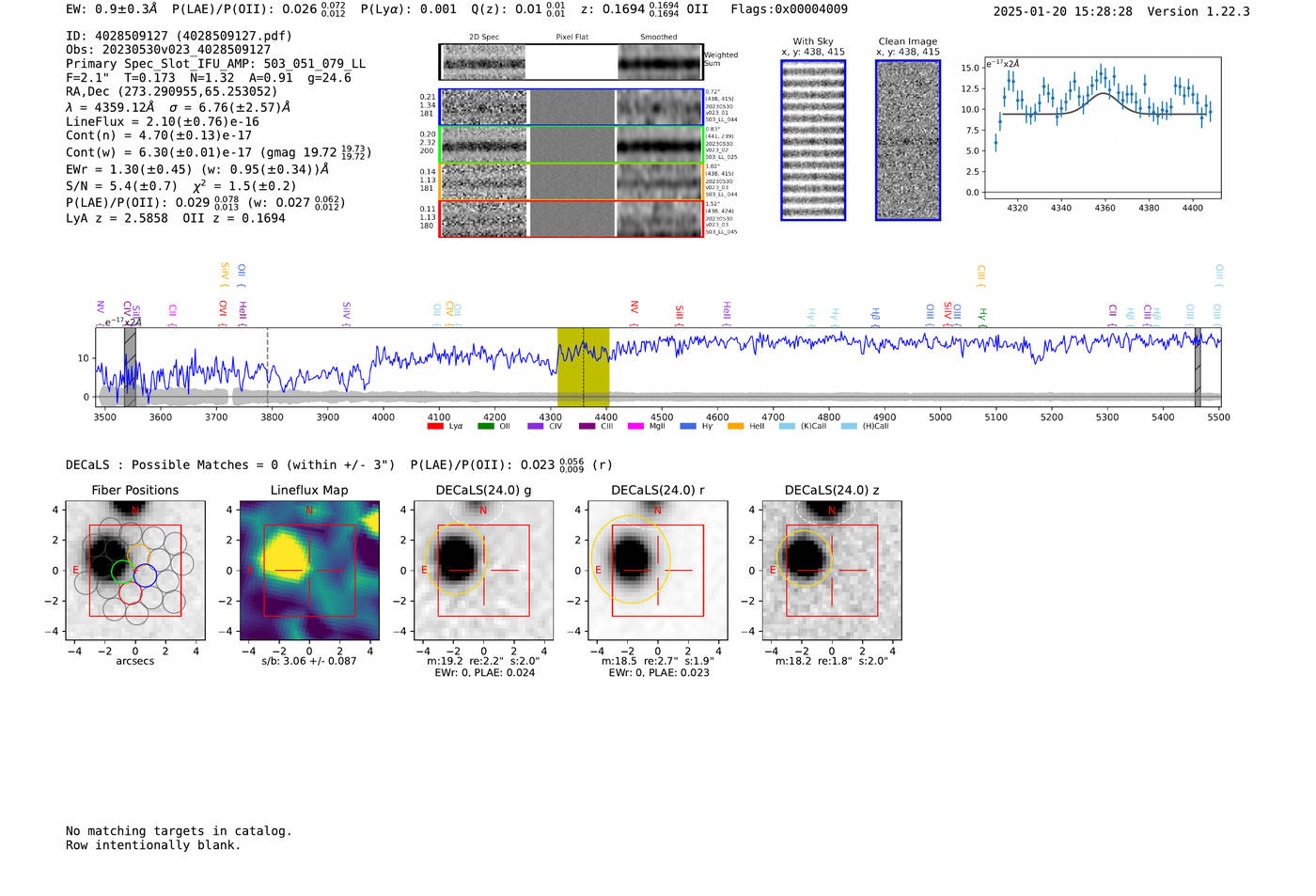Click the Cont(n) = 4.70(±0.13)e-17 line
Image resolution: width=1316 pixels, height=896 pixels.
pos(159,135)
